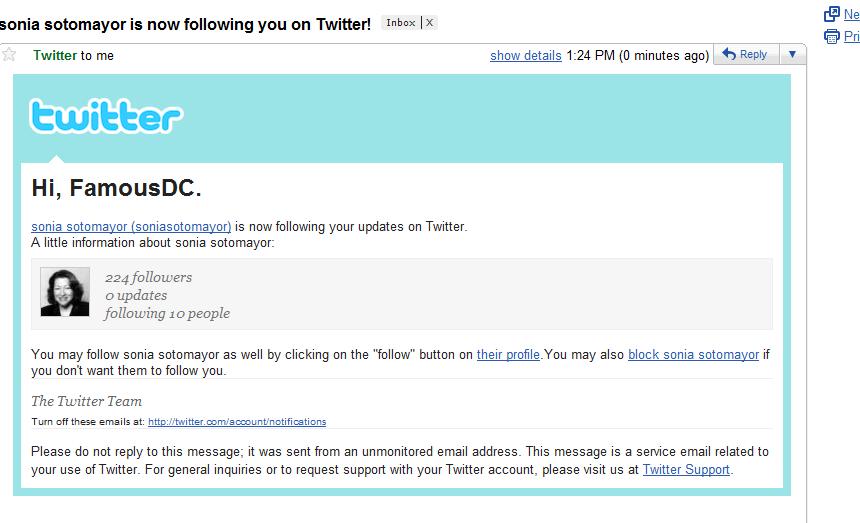Visit the Twitter Support link
The height and width of the screenshot is (523, 860).
pyautogui.click(x=686, y=470)
